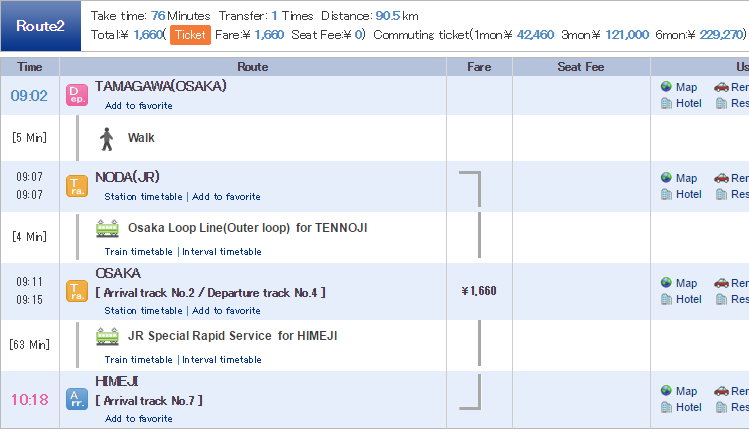Click the Route column header
The height and width of the screenshot is (433, 749).
click(x=253, y=67)
